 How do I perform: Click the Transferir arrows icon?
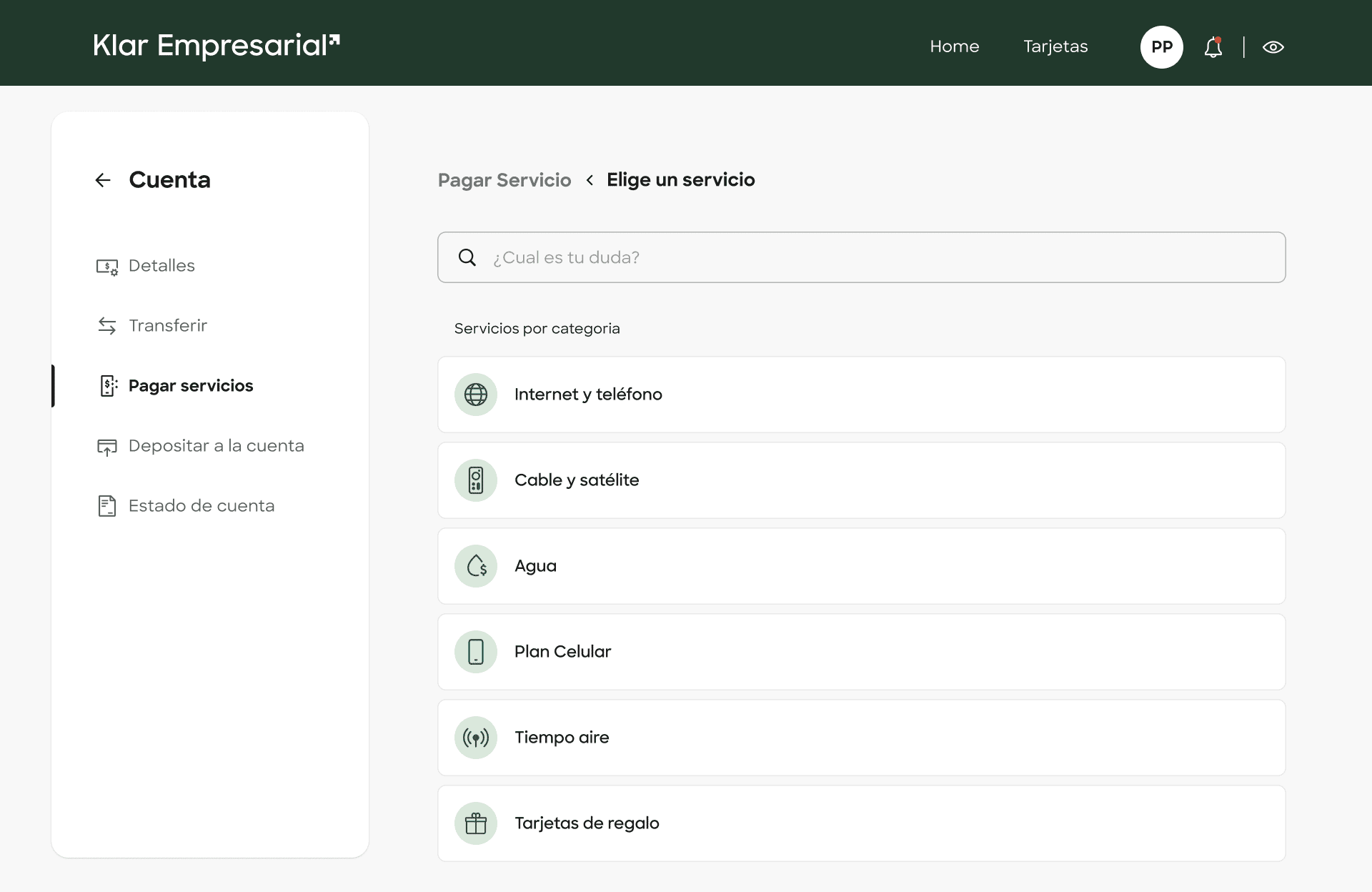[x=107, y=325]
